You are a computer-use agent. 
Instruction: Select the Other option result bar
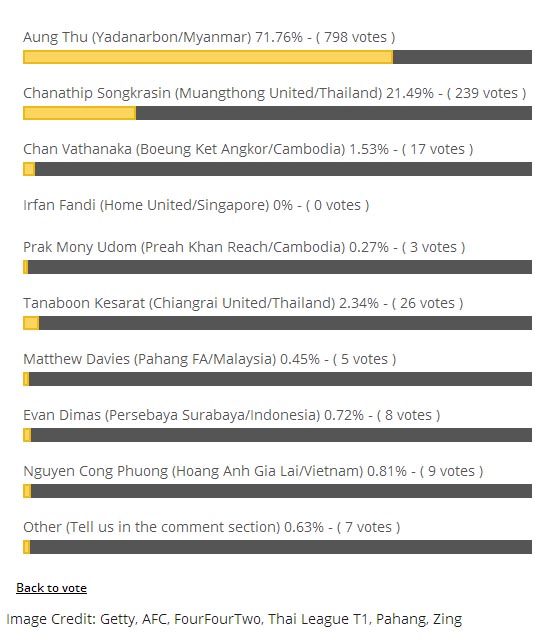point(277,547)
